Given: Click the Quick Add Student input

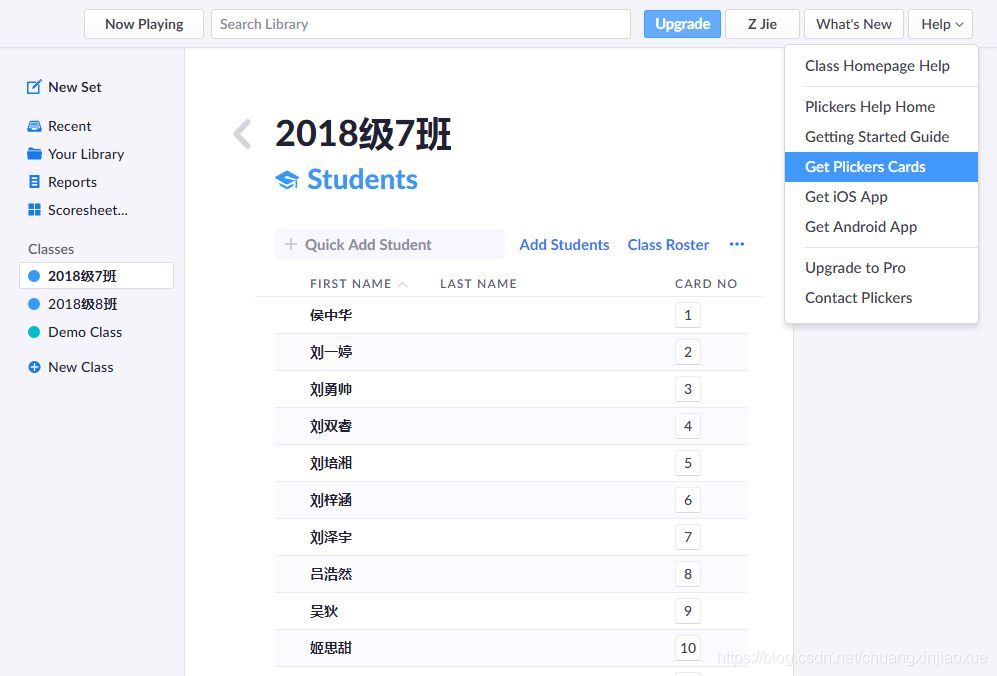Looking at the screenshot, I should click(x=390, y=244).
